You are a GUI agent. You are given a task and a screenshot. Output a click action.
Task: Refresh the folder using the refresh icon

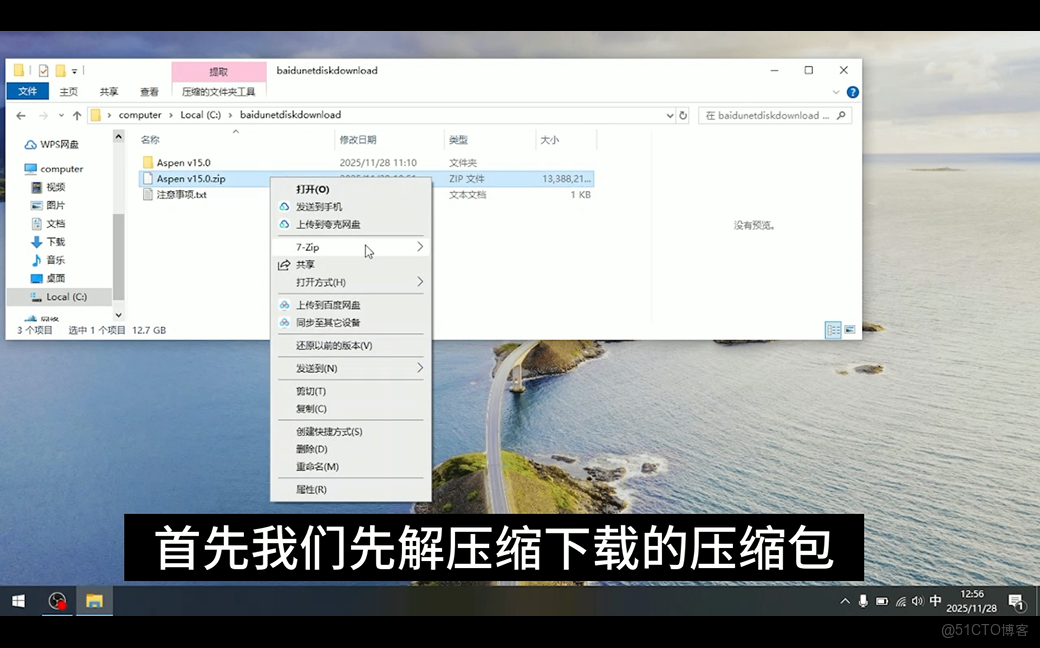click(684, 115)
